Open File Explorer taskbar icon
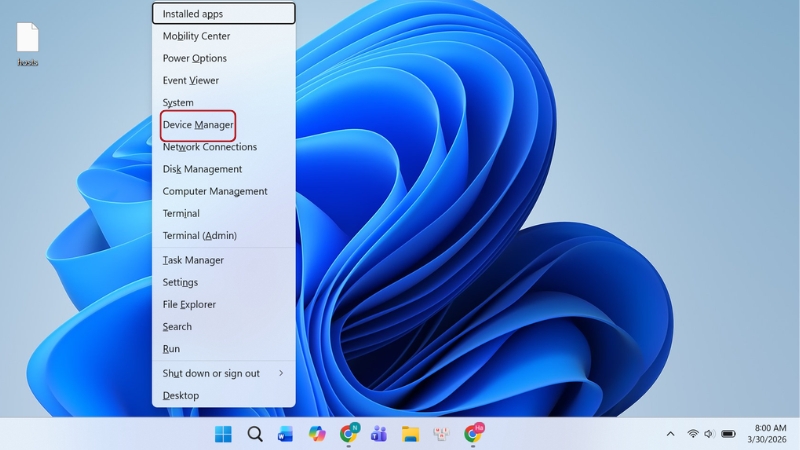This screenshot has width=800, height=450. tap(410, 434)
